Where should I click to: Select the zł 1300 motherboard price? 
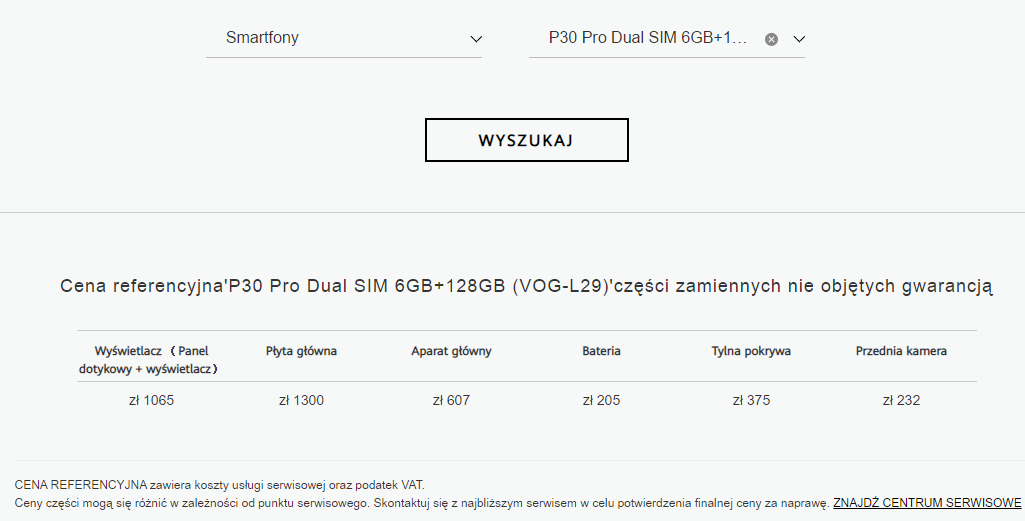point(301,400)
